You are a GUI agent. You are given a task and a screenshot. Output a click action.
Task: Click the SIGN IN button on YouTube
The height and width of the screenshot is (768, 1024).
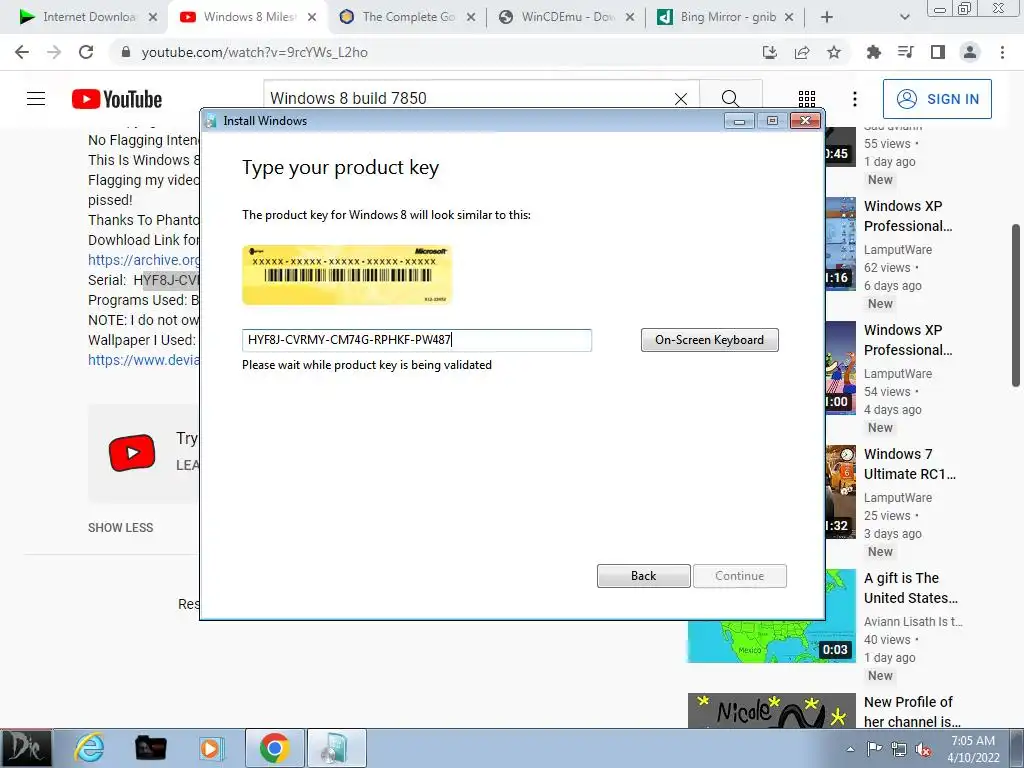937,99
